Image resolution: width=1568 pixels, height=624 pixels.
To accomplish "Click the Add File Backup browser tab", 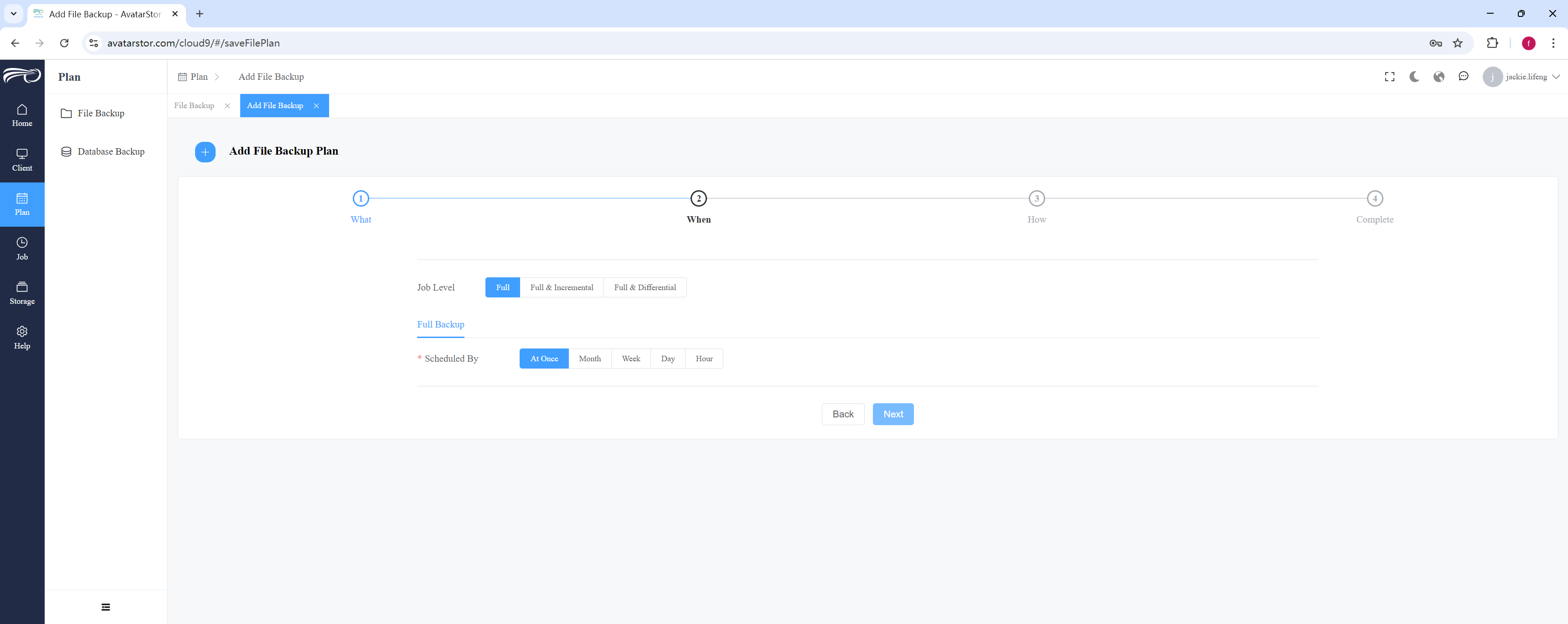I will pyautogui.click(x=106, y=14).
